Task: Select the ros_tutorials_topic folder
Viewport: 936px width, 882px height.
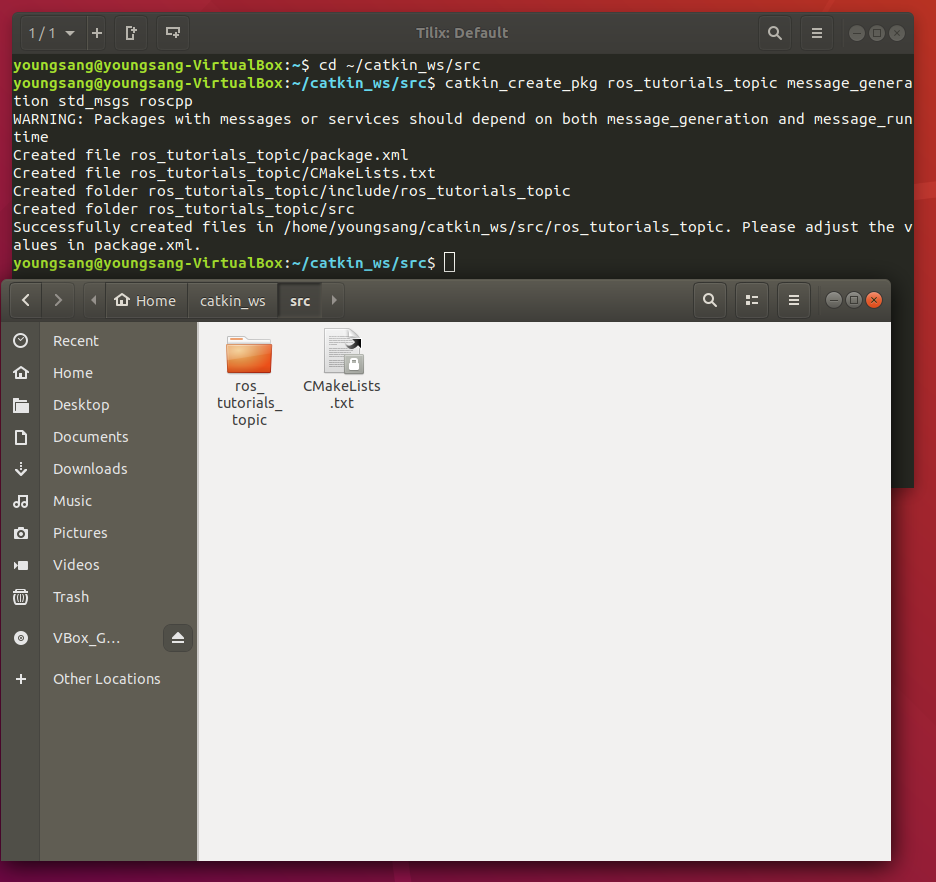Action: point(249,355)
